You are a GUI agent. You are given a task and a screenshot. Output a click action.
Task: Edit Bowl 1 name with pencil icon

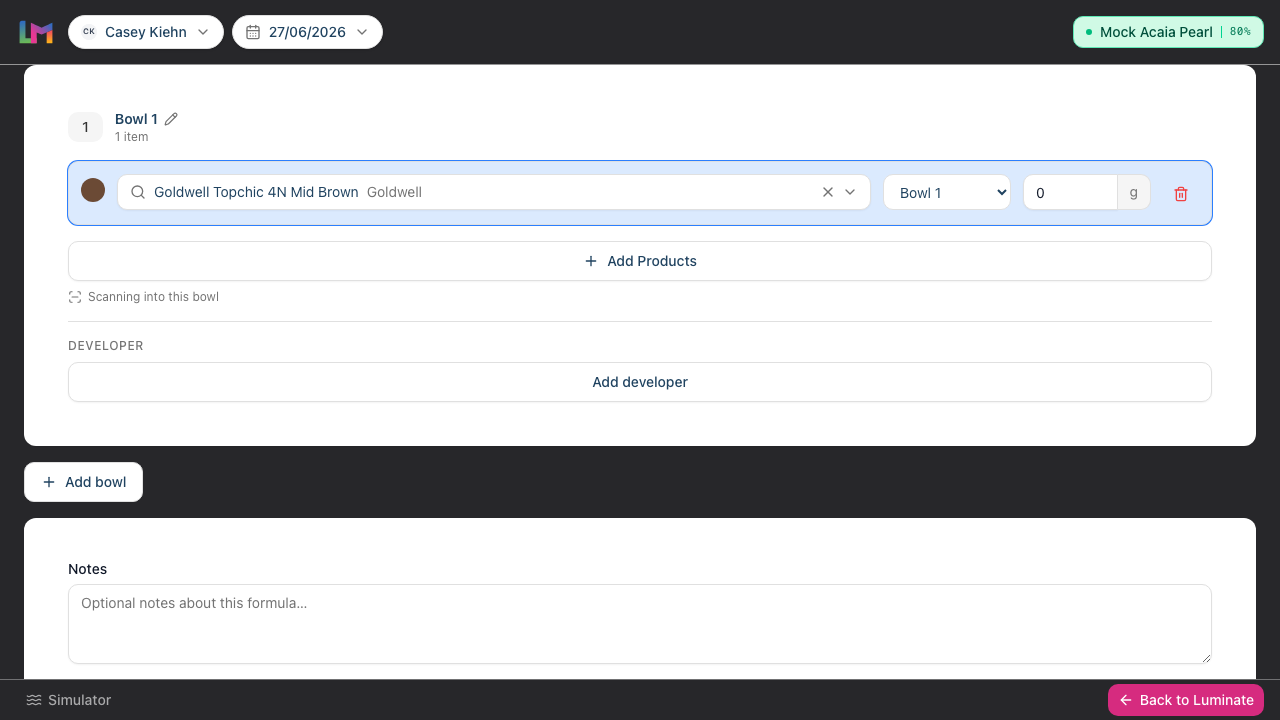(x=171, y=119)
